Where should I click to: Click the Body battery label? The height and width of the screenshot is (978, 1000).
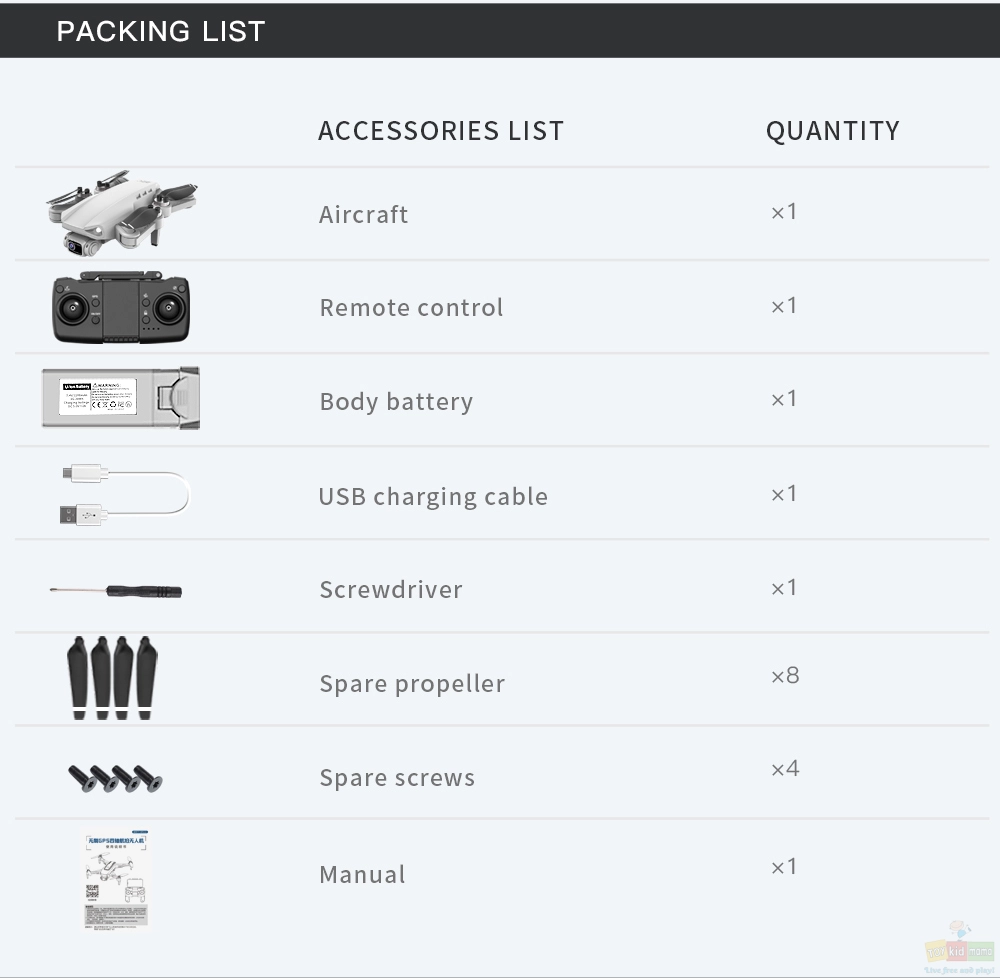[396, 402]
